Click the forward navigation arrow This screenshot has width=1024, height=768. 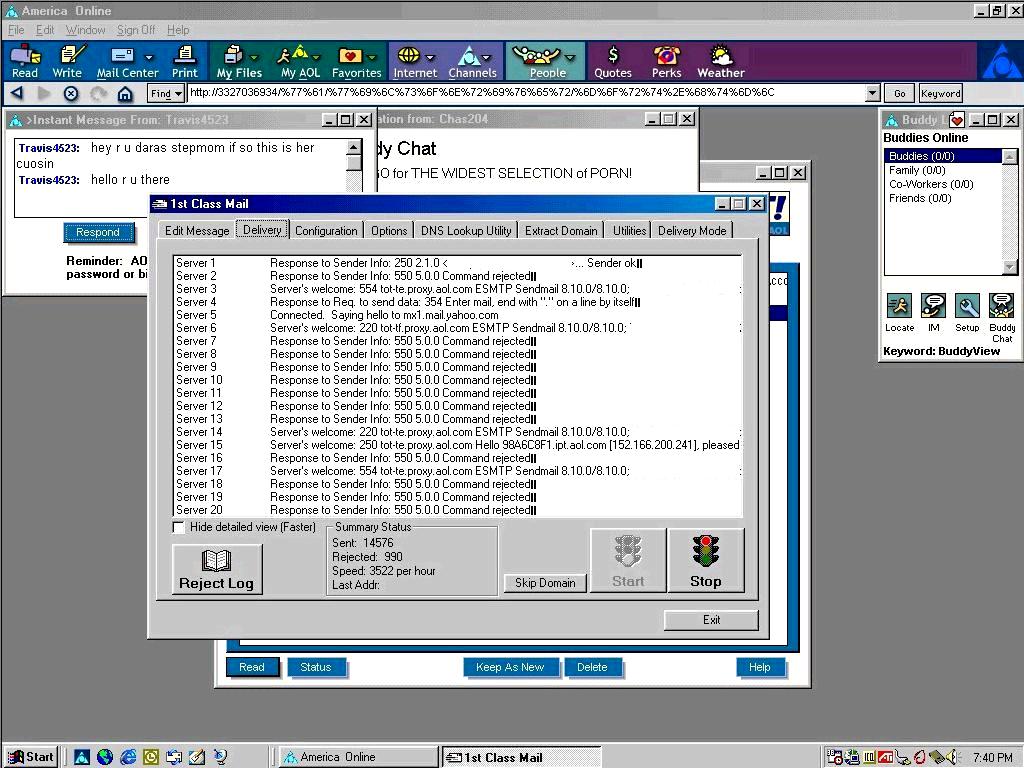(44, 93)
